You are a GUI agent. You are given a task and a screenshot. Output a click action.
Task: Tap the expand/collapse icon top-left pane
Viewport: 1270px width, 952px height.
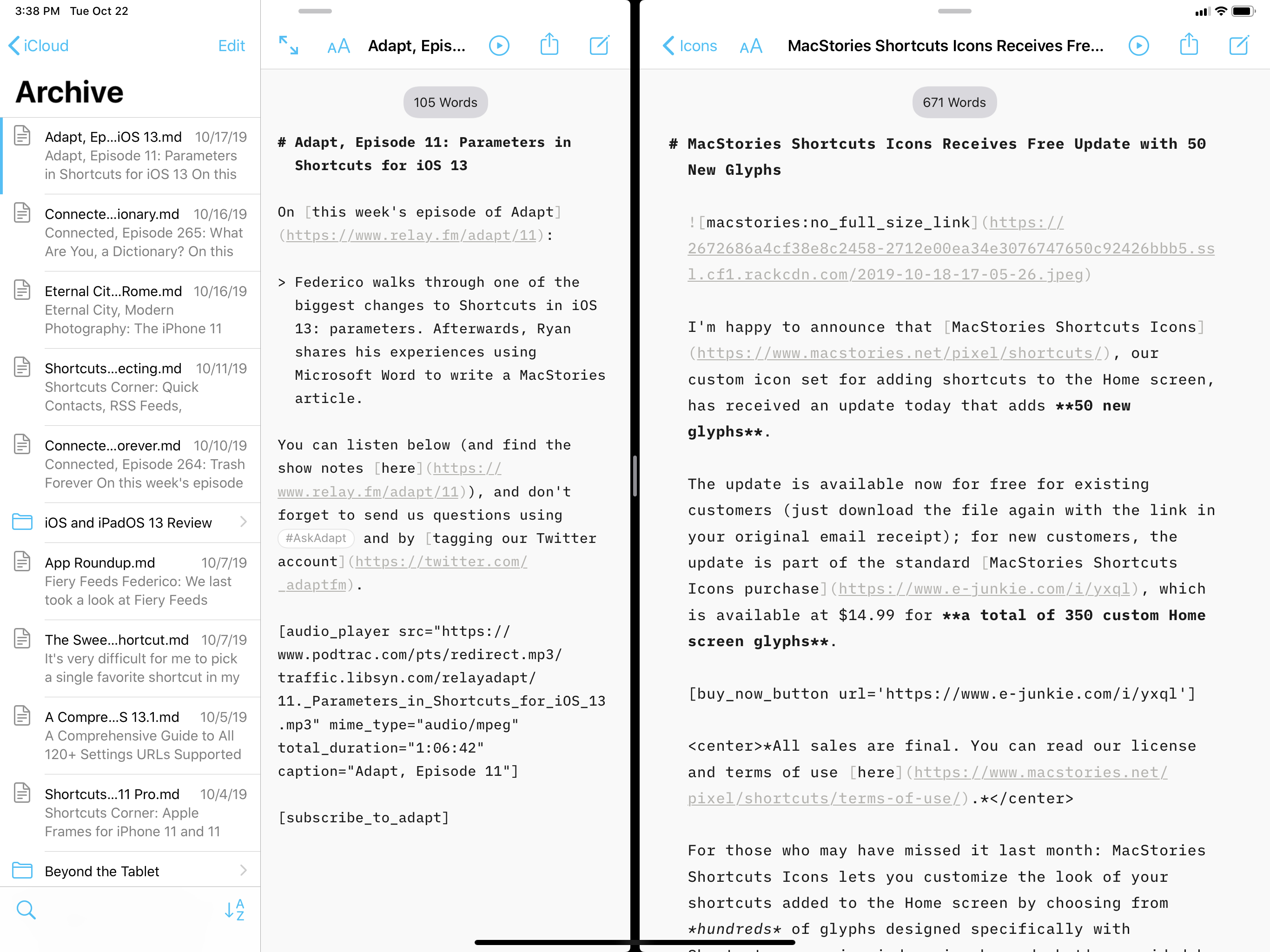(289, 46)
